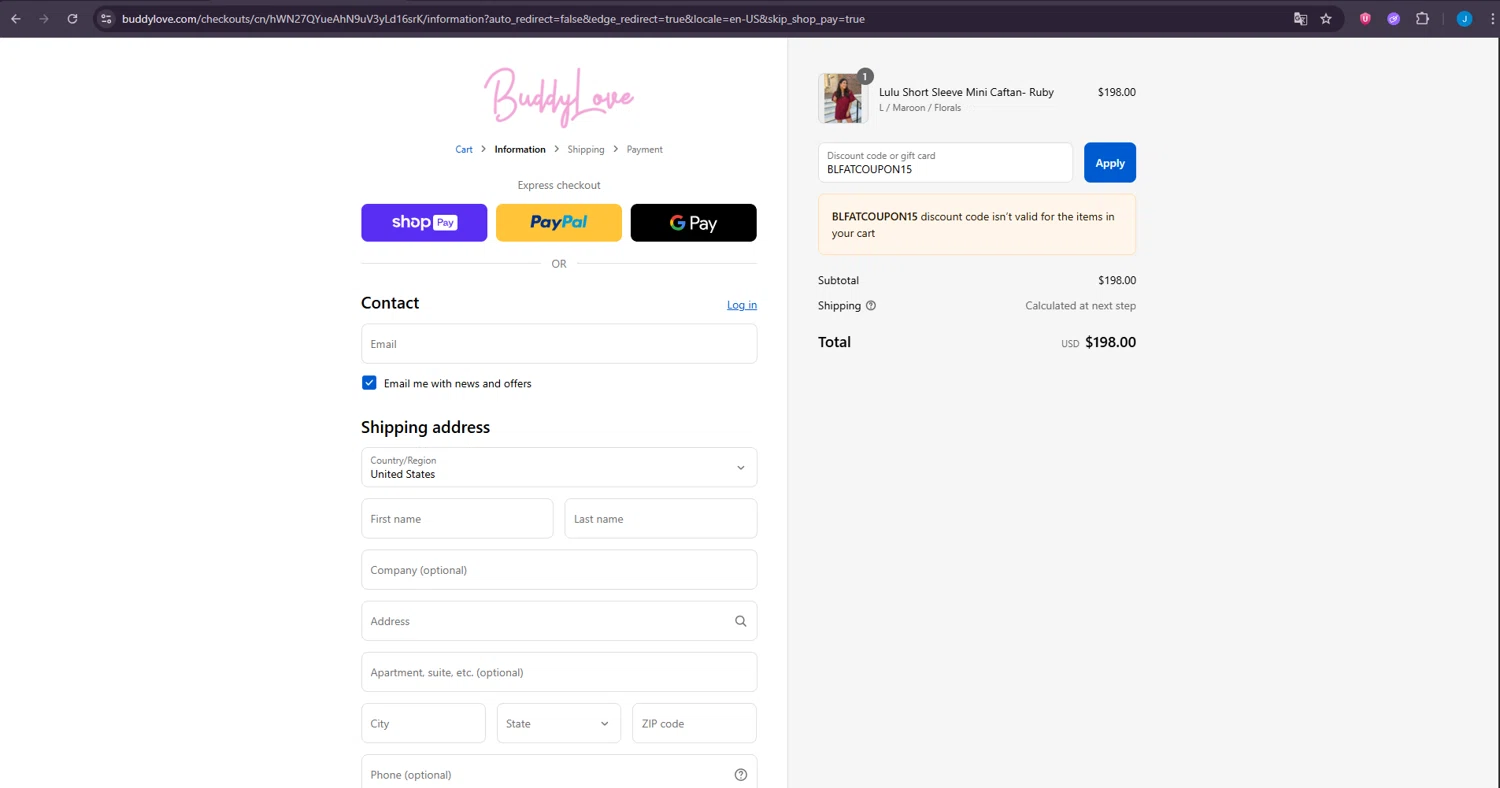Go back with the browser back arrow

tap(16, 19)
